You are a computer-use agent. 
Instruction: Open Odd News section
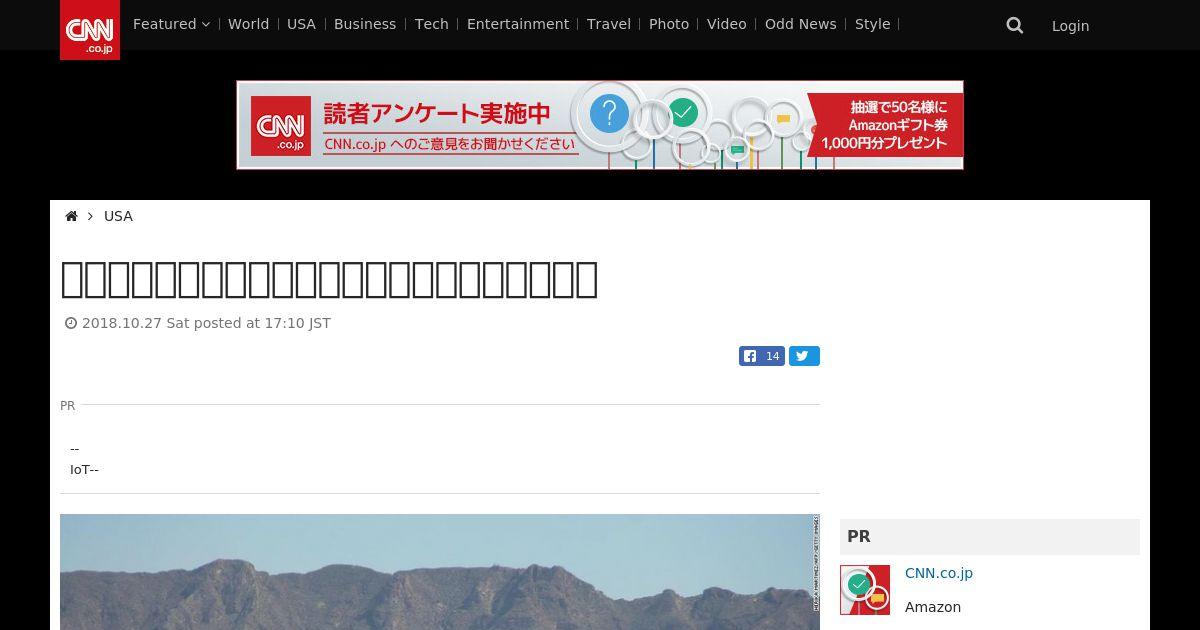pyautogui.click(x=801, y=24)
